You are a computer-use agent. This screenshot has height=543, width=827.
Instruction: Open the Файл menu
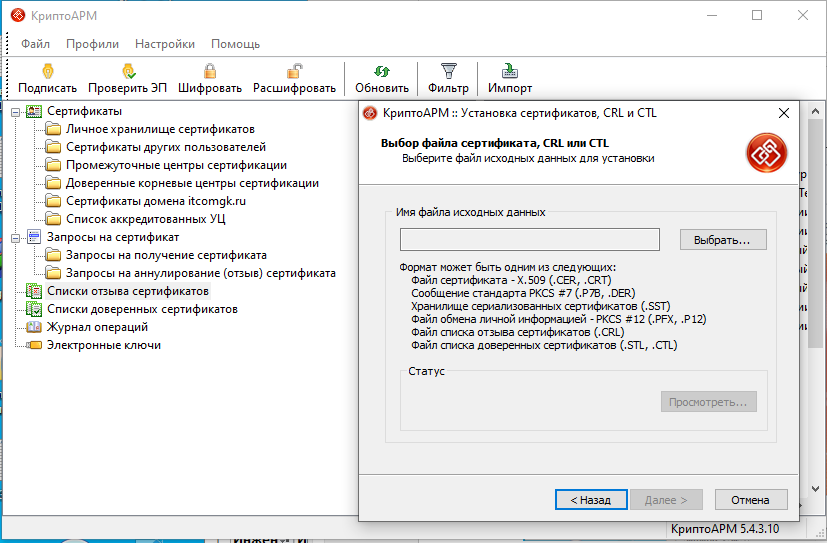(35, 44)
